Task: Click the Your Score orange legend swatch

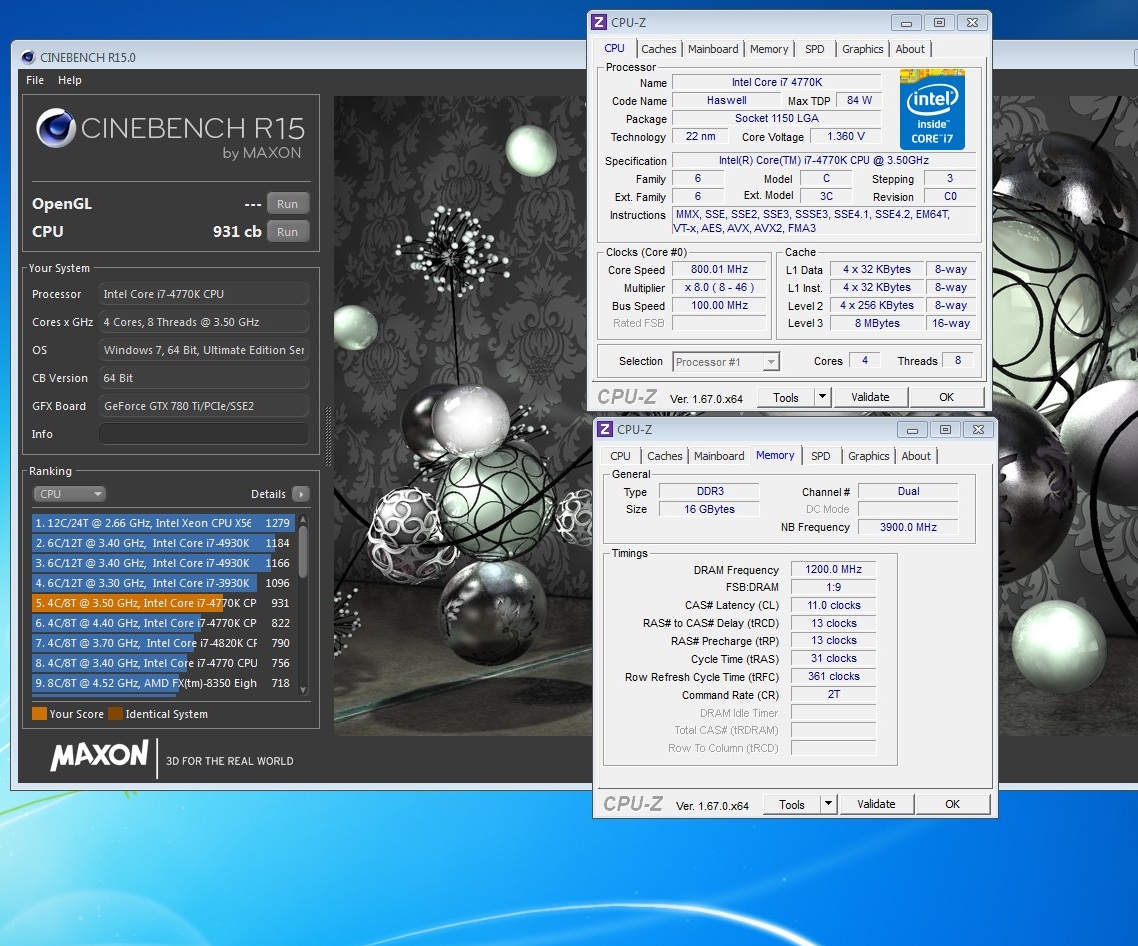Action: point(39,714)
